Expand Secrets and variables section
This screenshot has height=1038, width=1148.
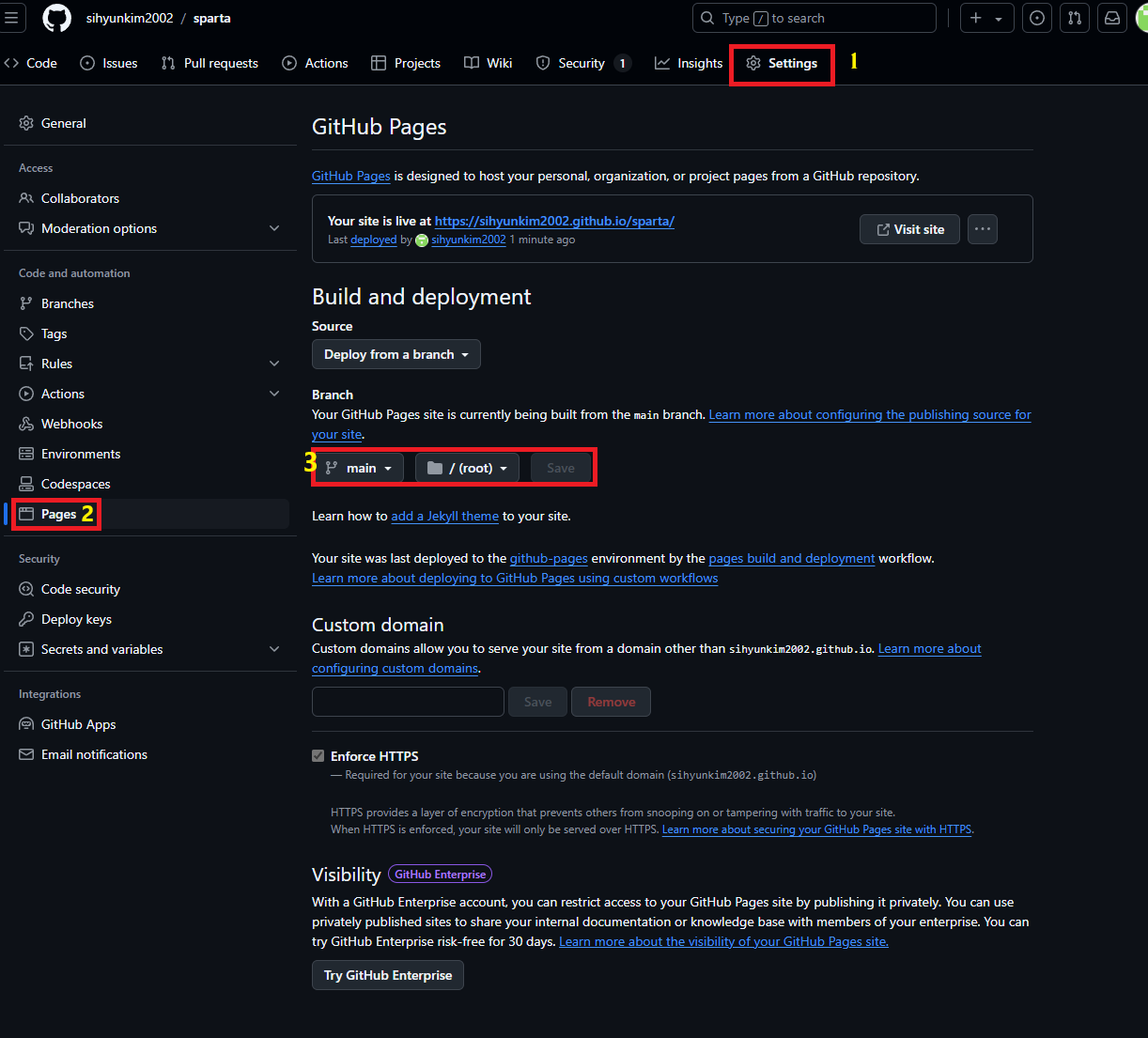150,649
